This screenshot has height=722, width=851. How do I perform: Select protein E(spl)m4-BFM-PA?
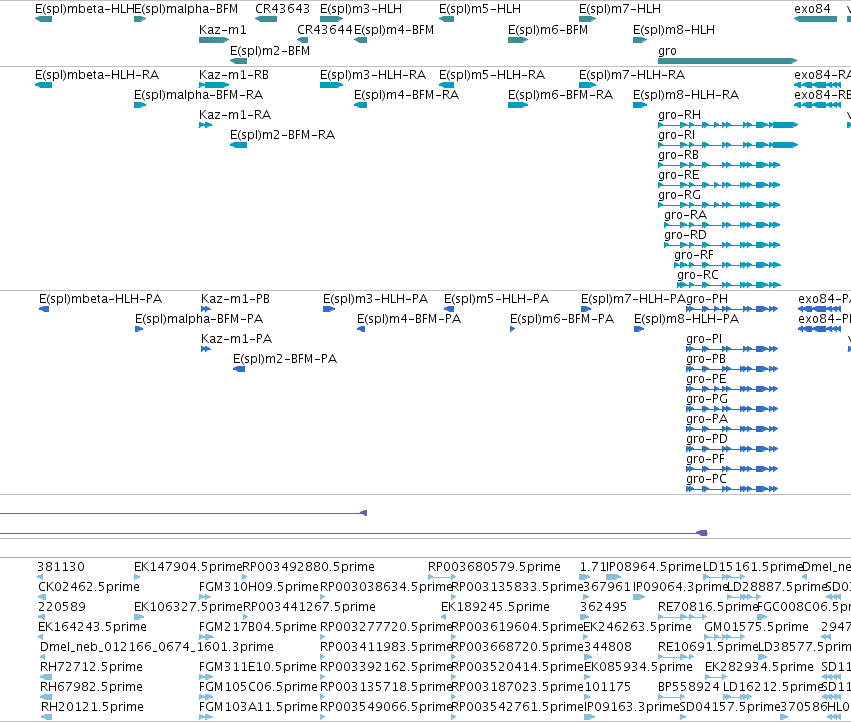tap(409, 319)
